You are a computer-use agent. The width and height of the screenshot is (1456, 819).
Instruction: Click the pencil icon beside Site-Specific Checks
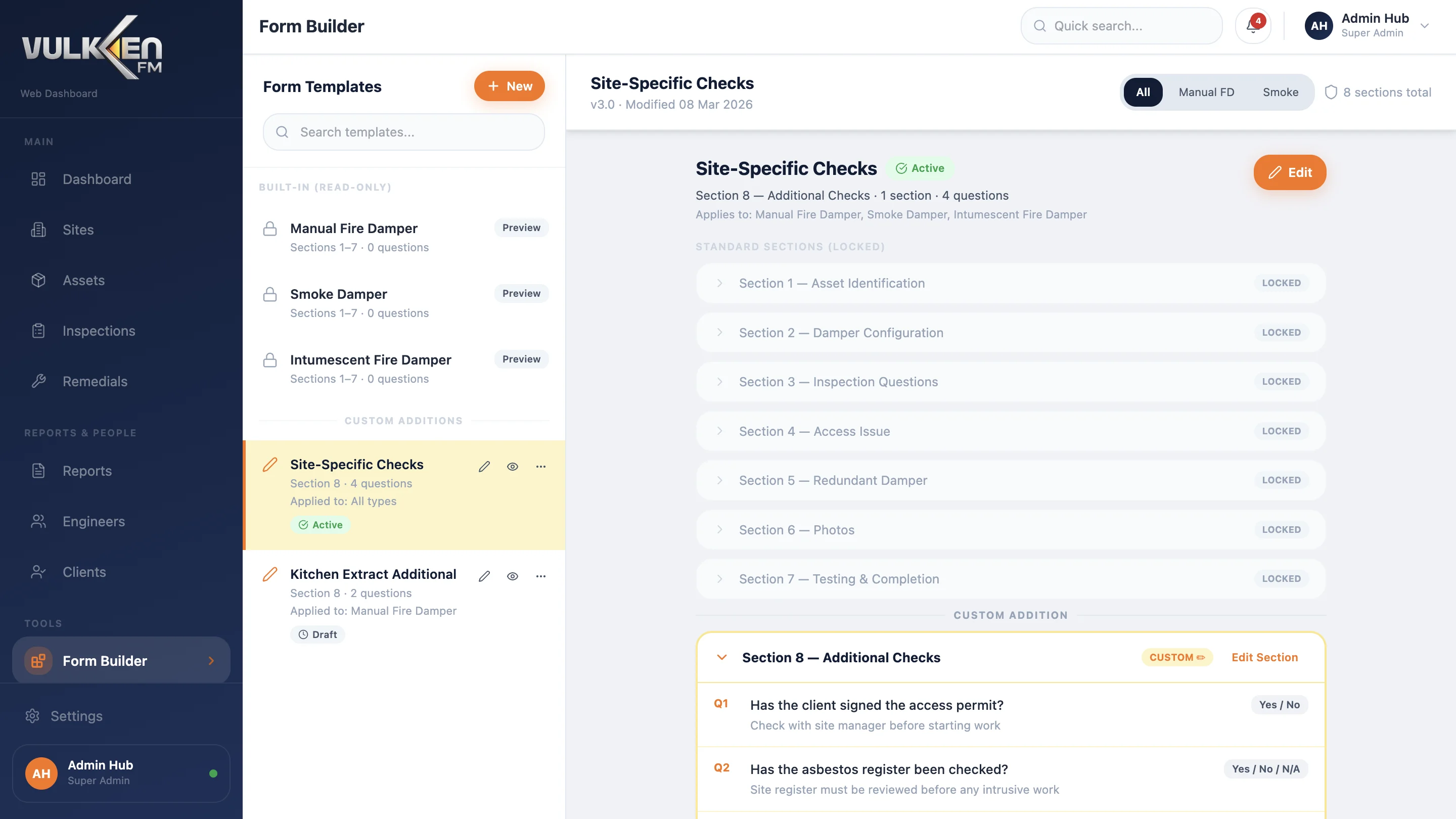[484, 466]
